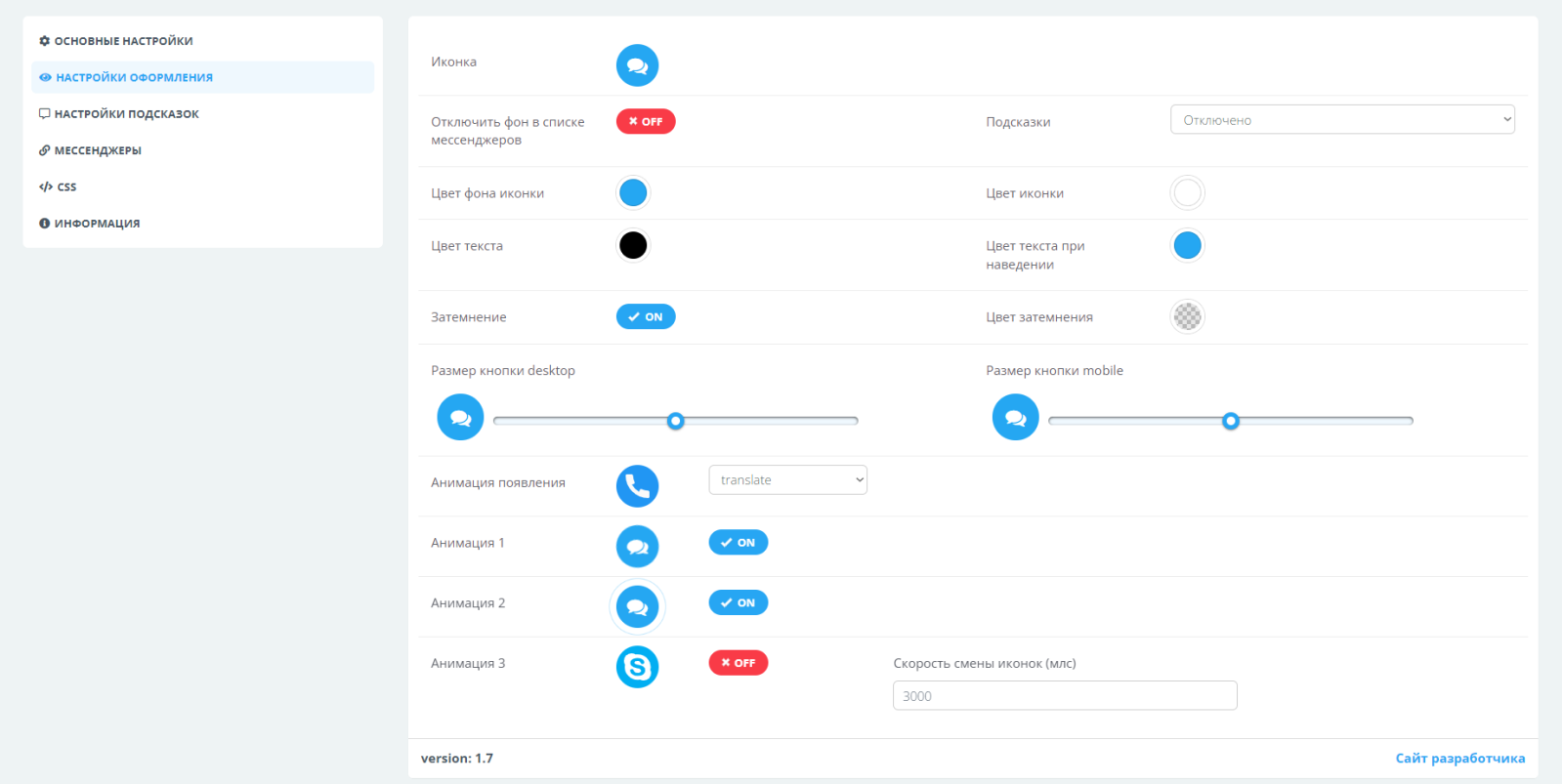Open the translate animation dropdown

click(x=787, y=479)
